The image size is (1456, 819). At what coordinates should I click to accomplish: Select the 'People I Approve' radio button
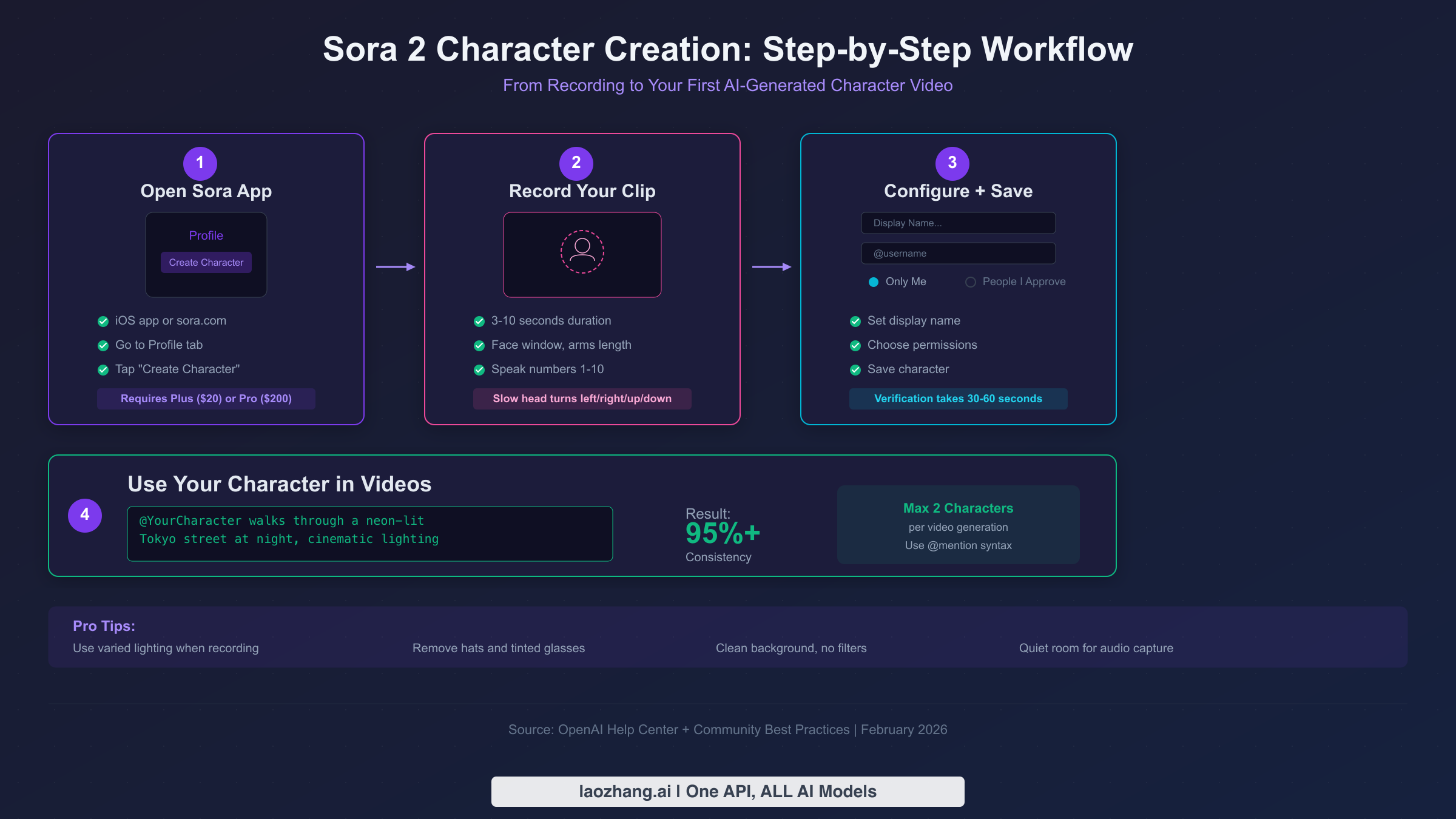point(971,281)
